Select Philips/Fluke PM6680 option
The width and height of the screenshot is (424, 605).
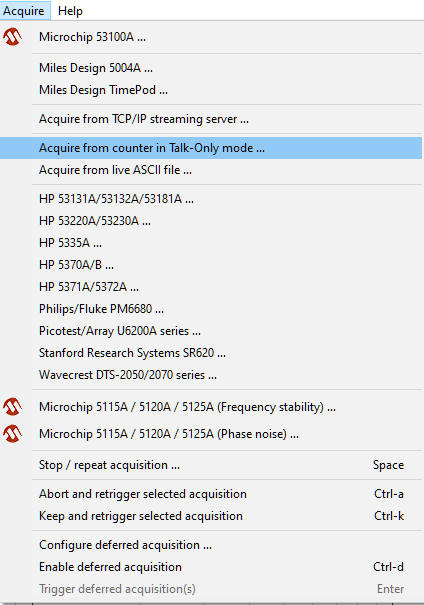tap(211, 309)
